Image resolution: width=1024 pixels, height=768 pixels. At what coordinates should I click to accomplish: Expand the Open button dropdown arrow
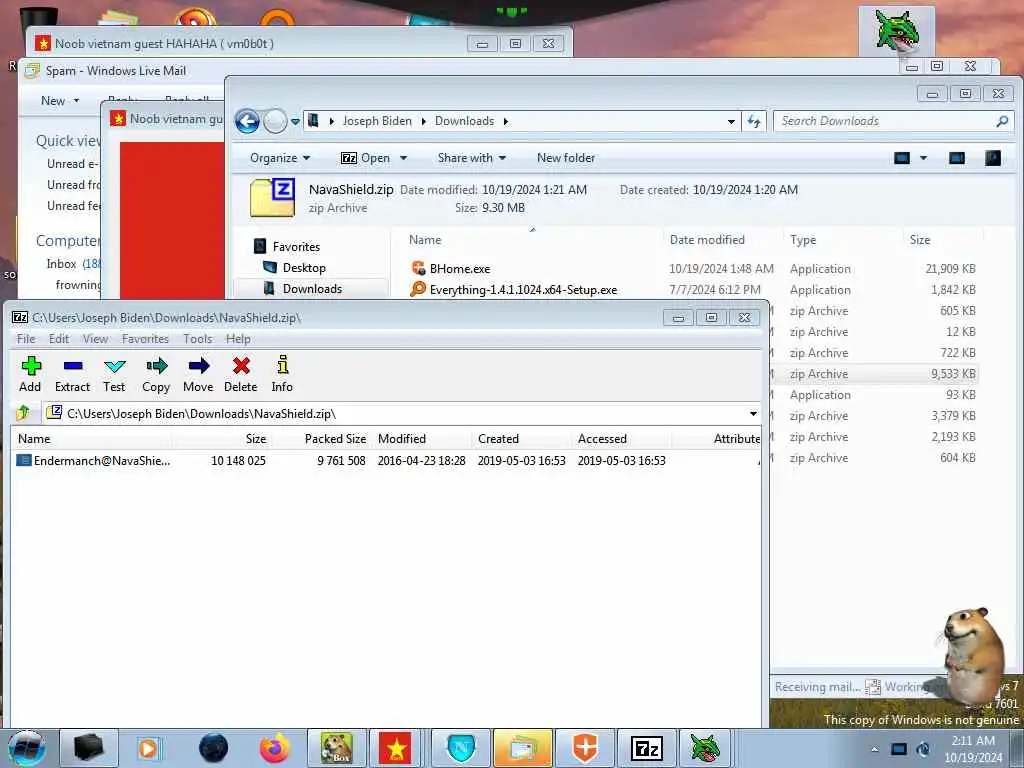[x=404, y=158]
